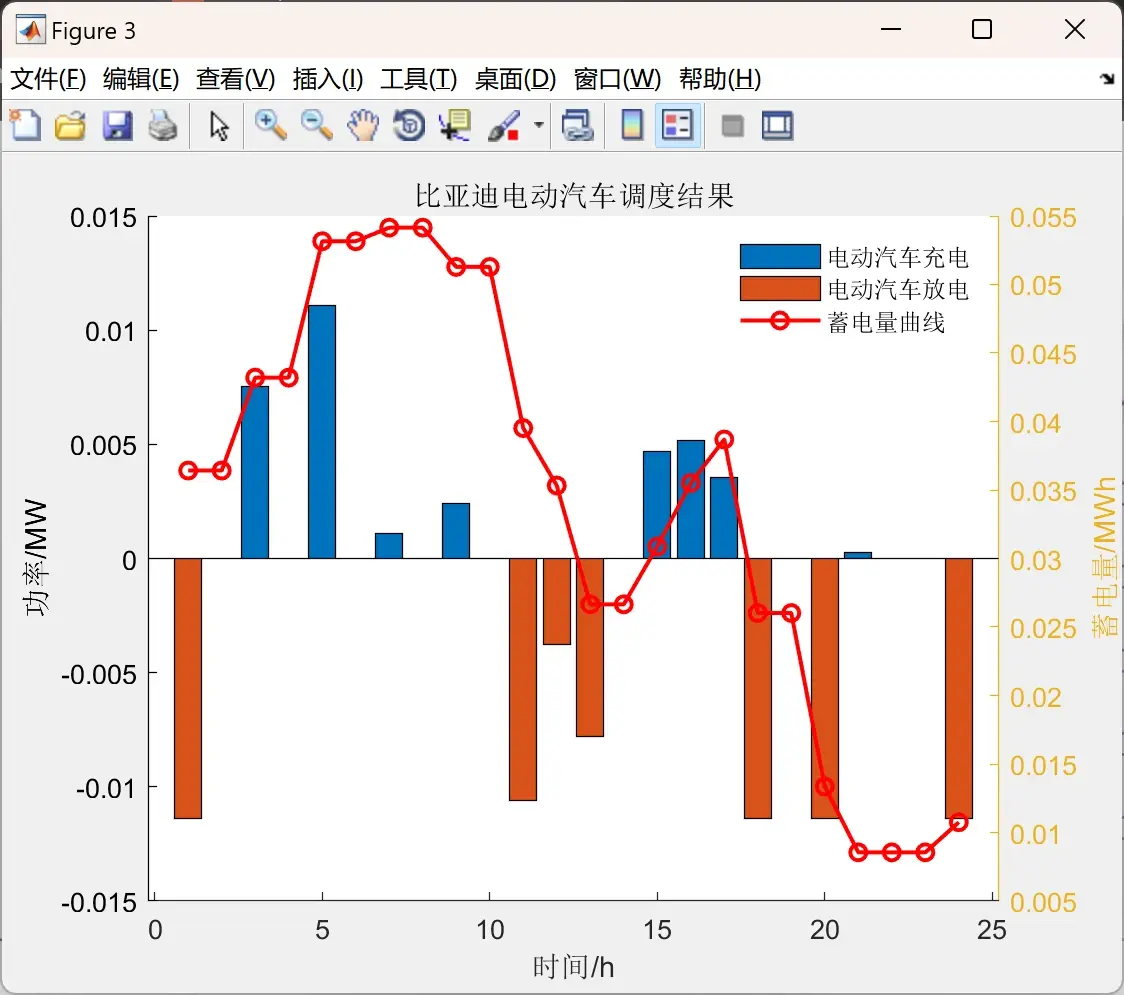Open the 工具(T) menu

pos(419,78)
